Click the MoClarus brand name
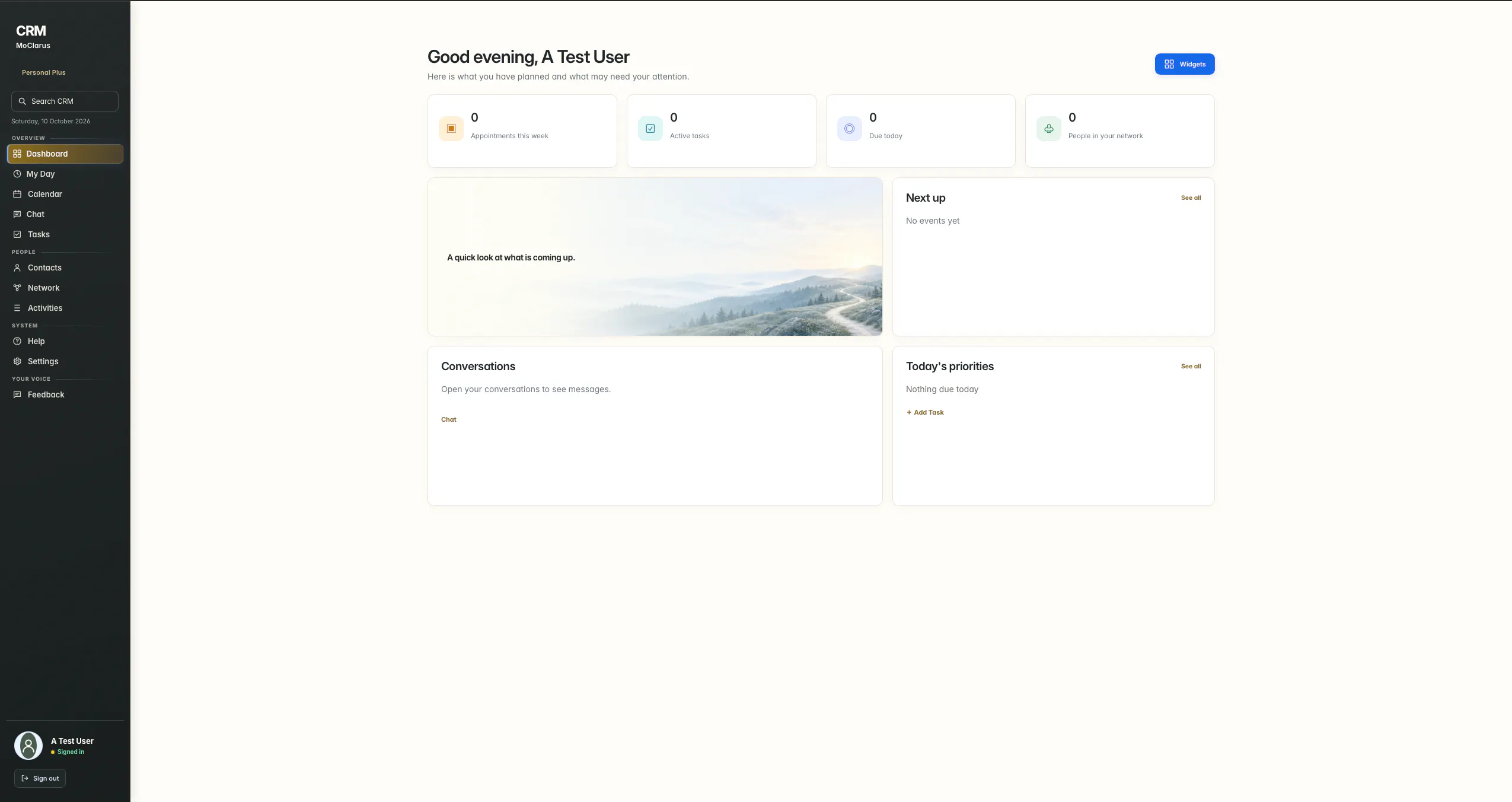 point(33,46)
